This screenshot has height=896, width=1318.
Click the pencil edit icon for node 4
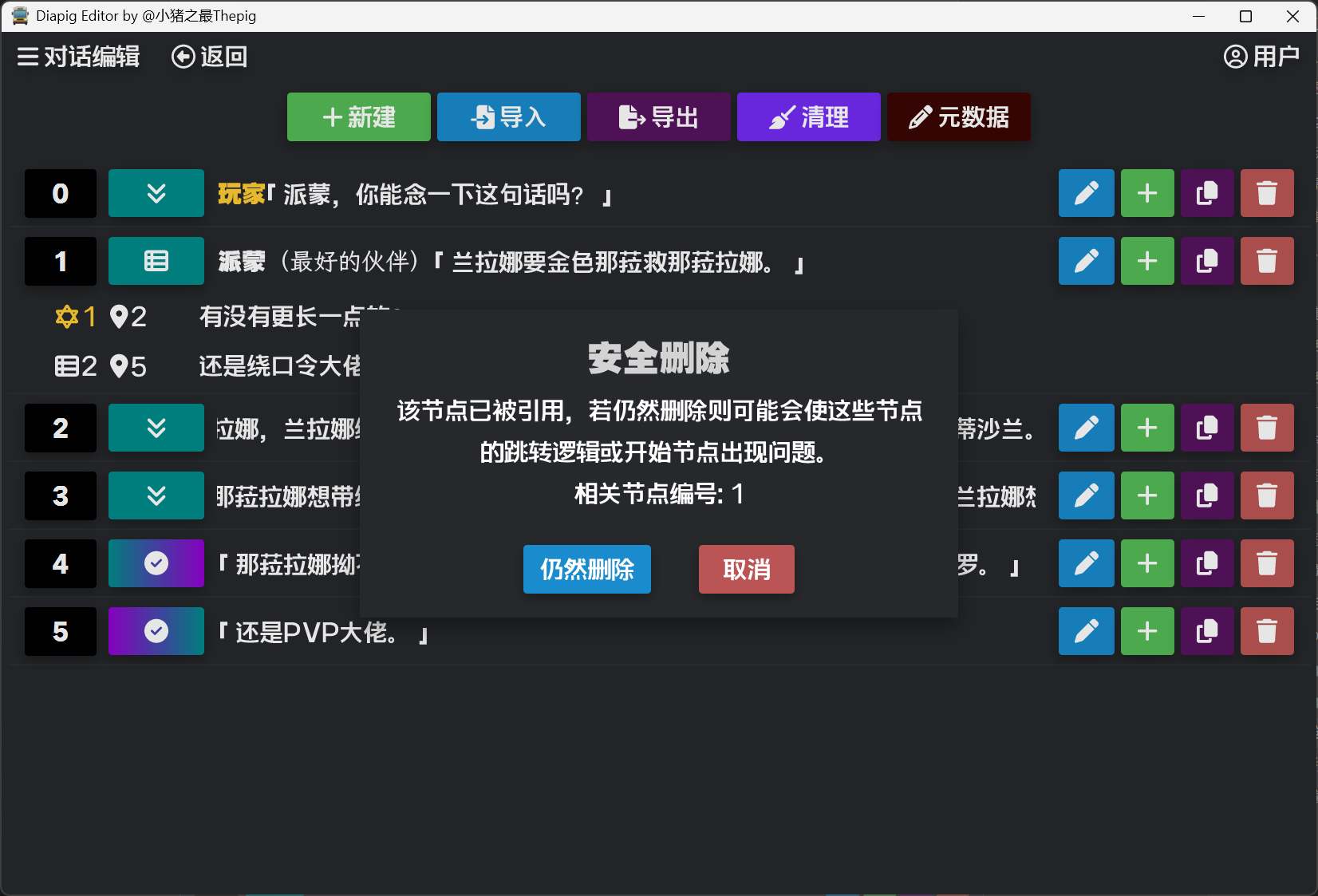coord(1086,563)
